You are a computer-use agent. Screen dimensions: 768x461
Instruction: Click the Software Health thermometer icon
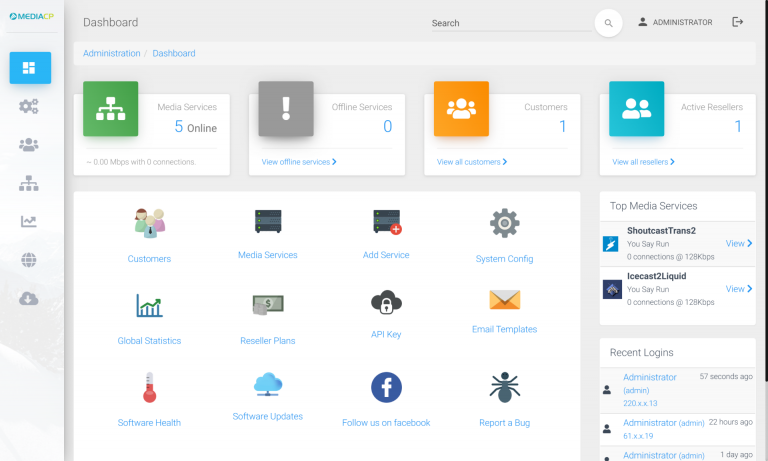[149, 386]
